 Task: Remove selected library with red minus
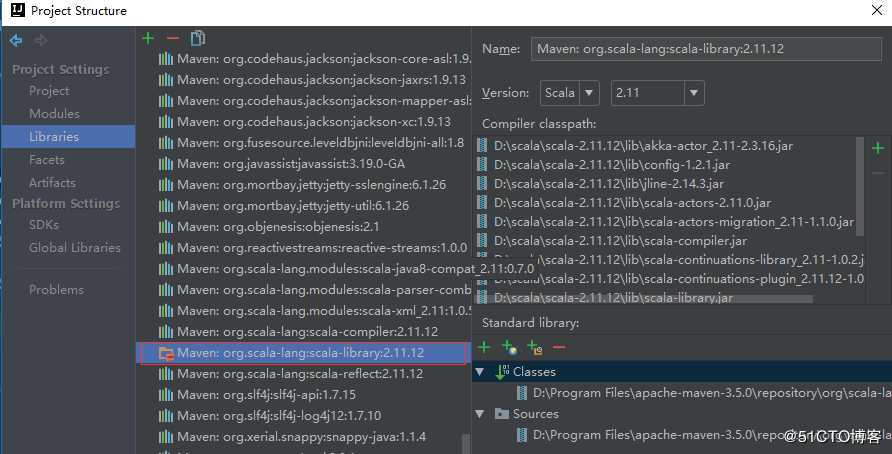[172, 38]
